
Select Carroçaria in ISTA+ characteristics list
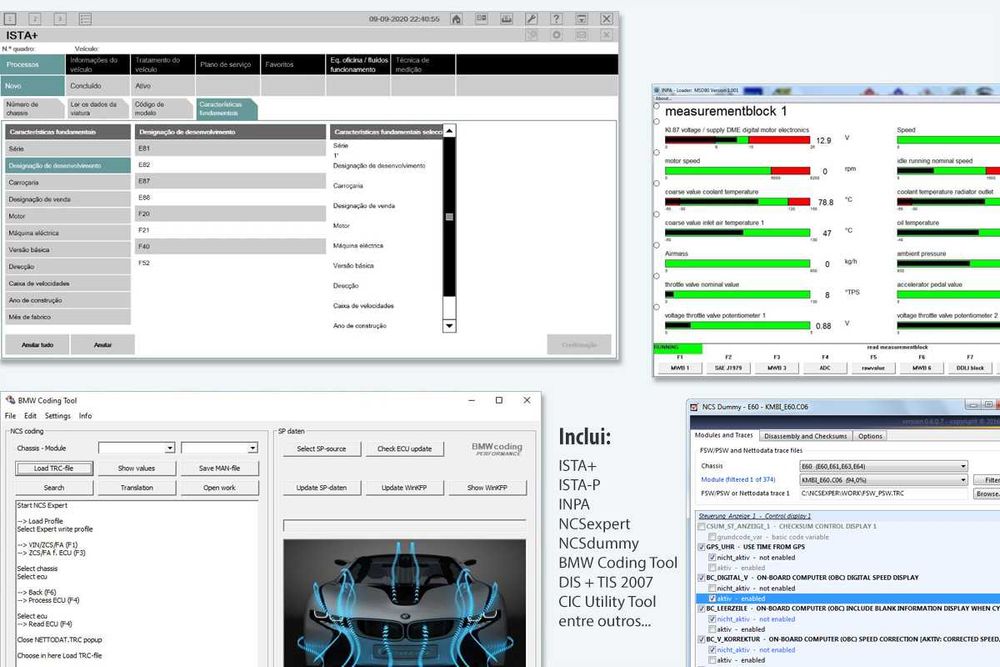click(68, 182)
